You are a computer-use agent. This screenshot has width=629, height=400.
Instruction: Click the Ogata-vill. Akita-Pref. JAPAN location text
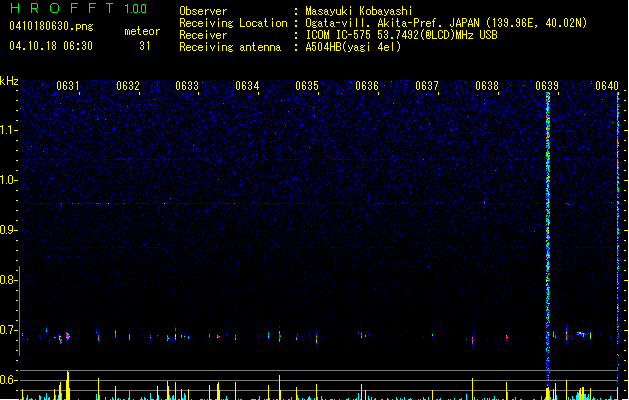pos(446,23)
